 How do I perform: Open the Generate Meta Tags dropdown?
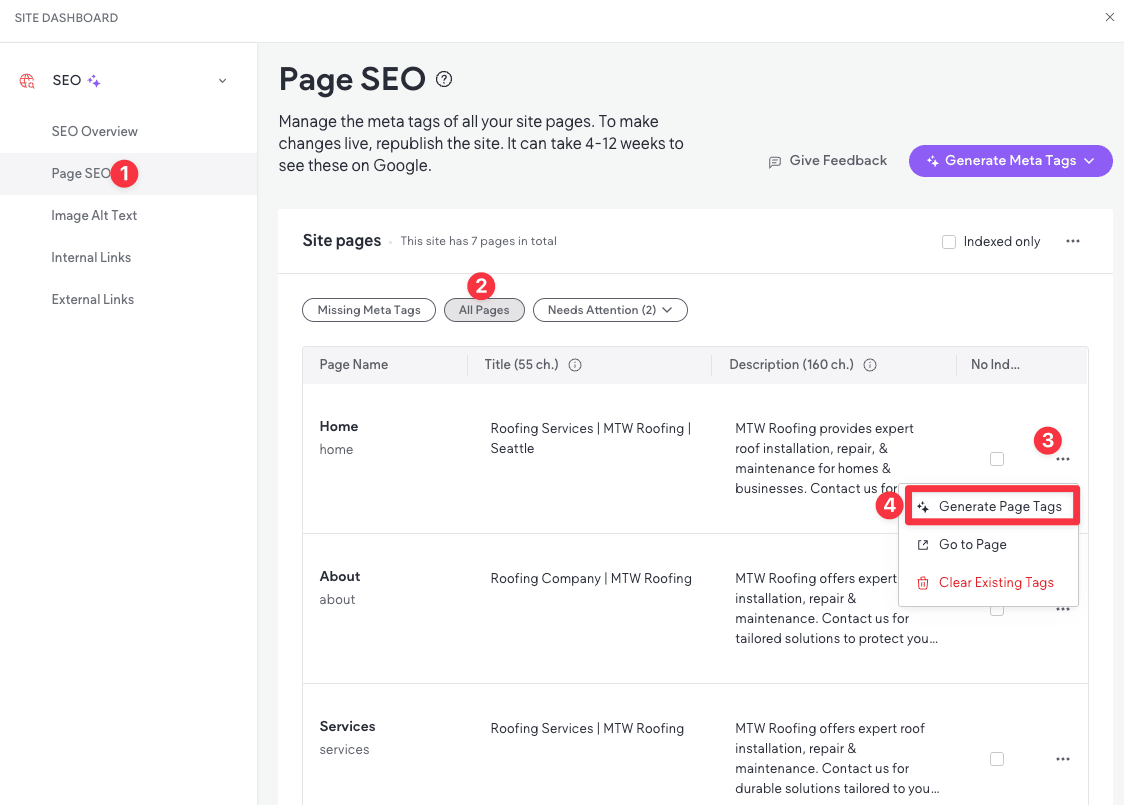1011,161
